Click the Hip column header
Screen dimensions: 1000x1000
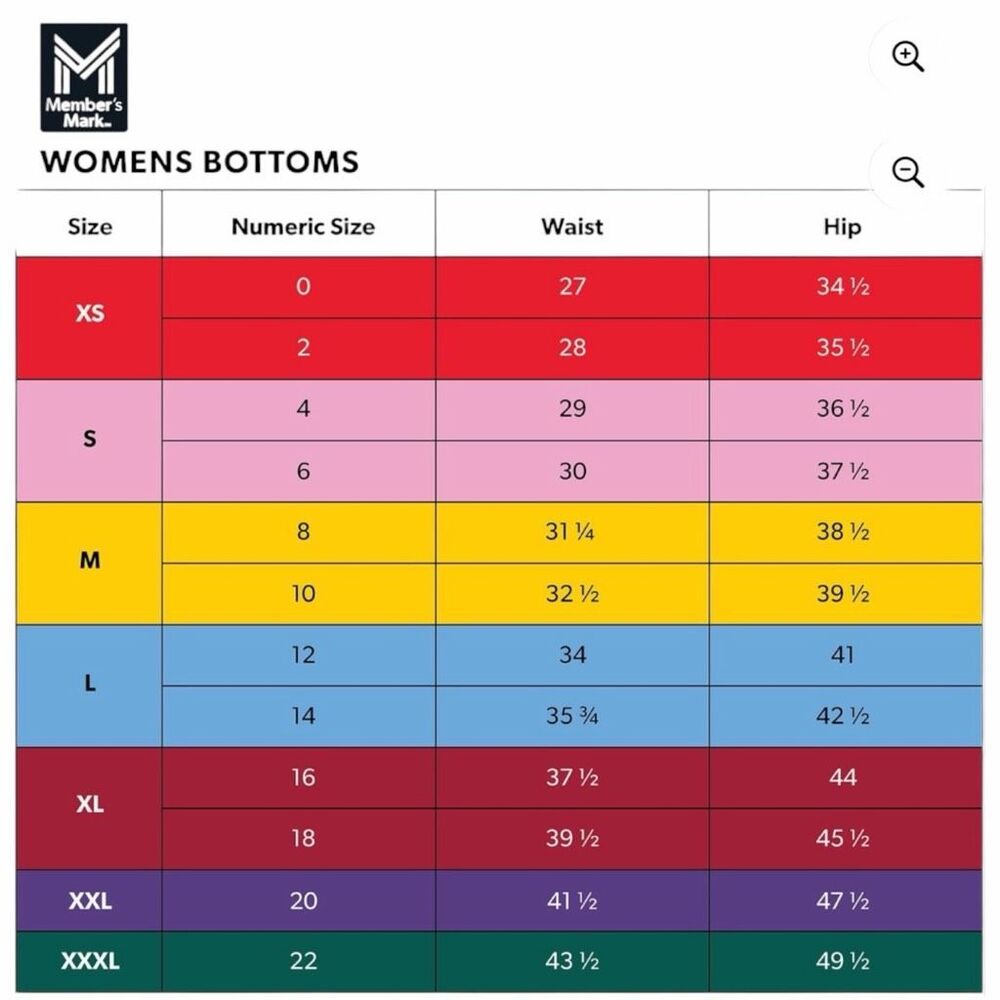coord(842,226)
